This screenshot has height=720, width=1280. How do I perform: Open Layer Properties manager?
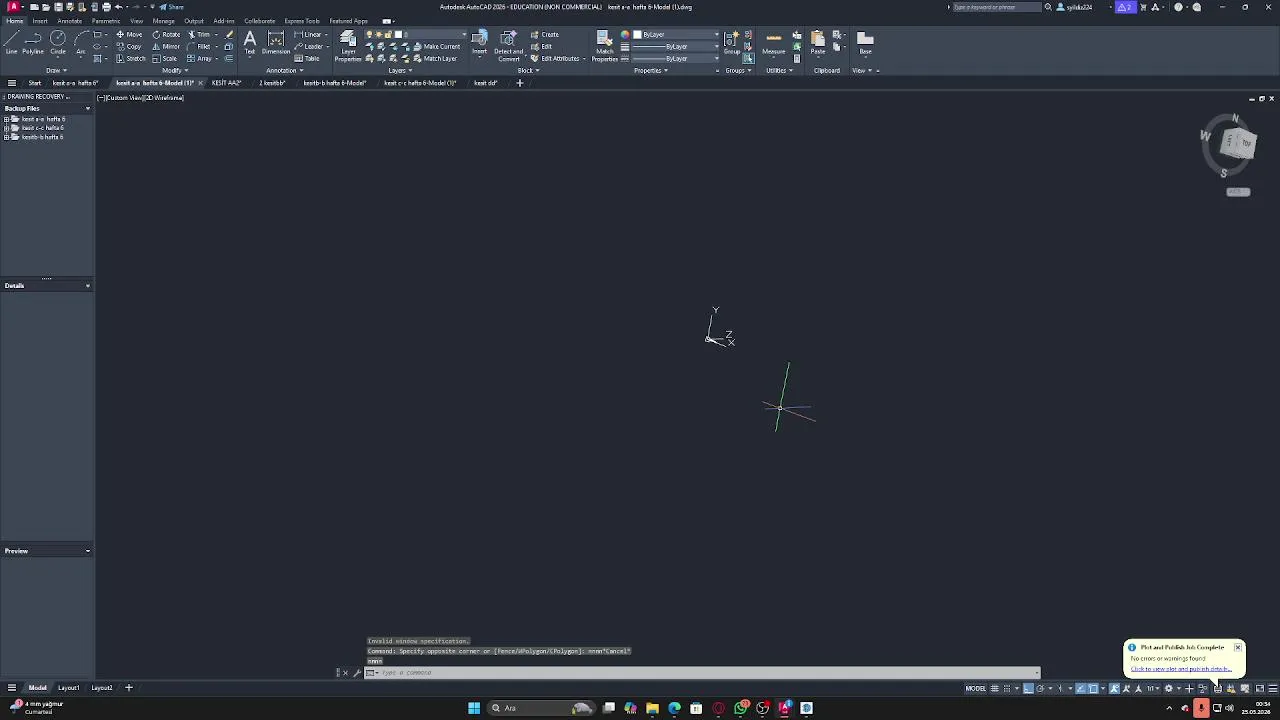coord(348,46)
